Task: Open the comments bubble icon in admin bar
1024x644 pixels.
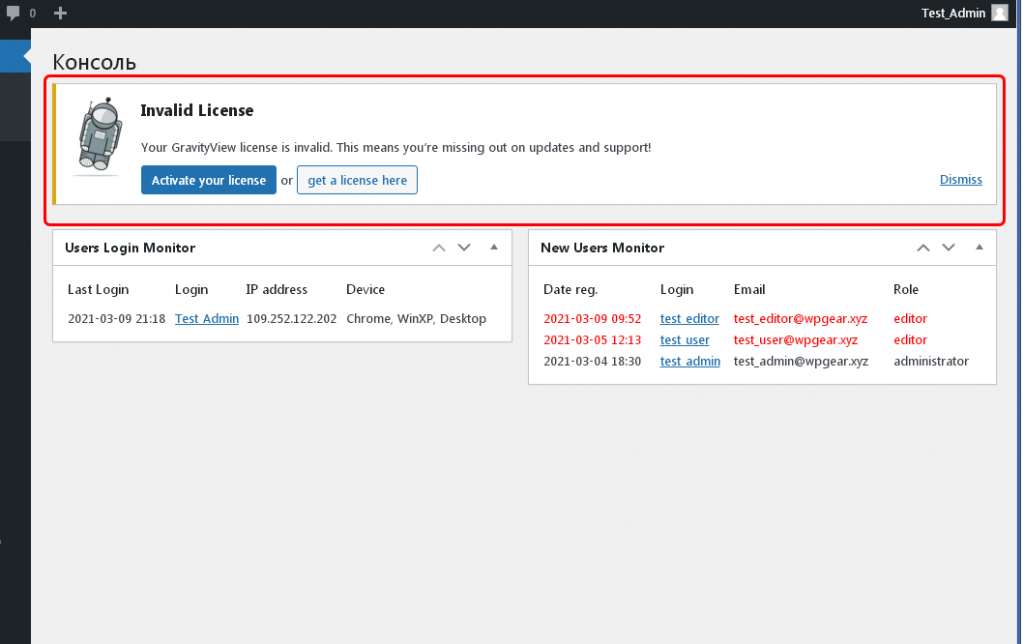Action: click(x=13, y=13)
